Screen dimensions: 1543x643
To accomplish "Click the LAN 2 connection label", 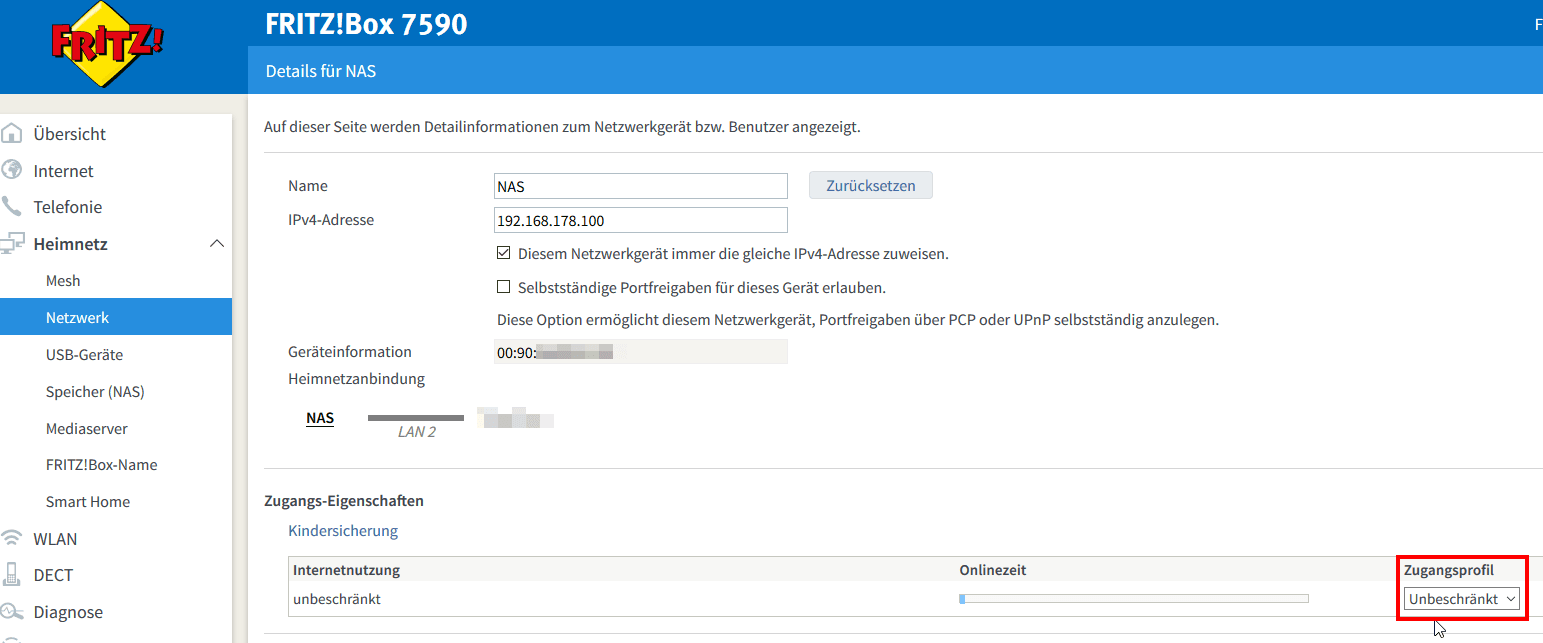I will [x=417, y=432].
